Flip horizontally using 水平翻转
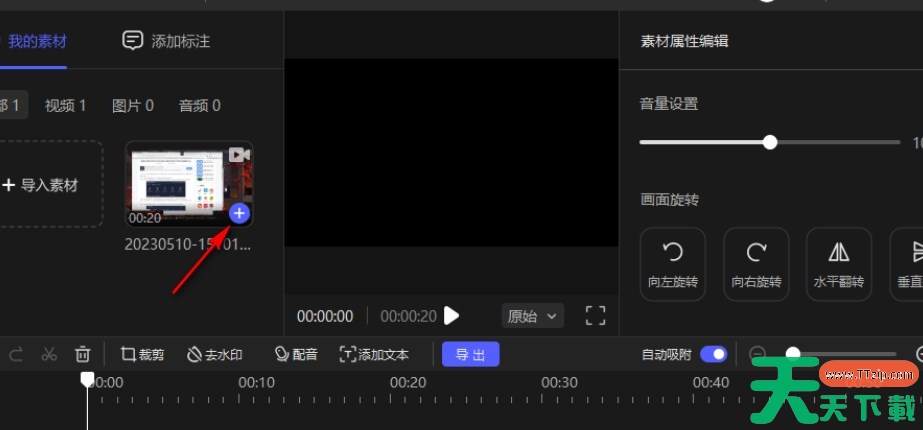Viewport: 923px width, 430px height. click(839, 264)
